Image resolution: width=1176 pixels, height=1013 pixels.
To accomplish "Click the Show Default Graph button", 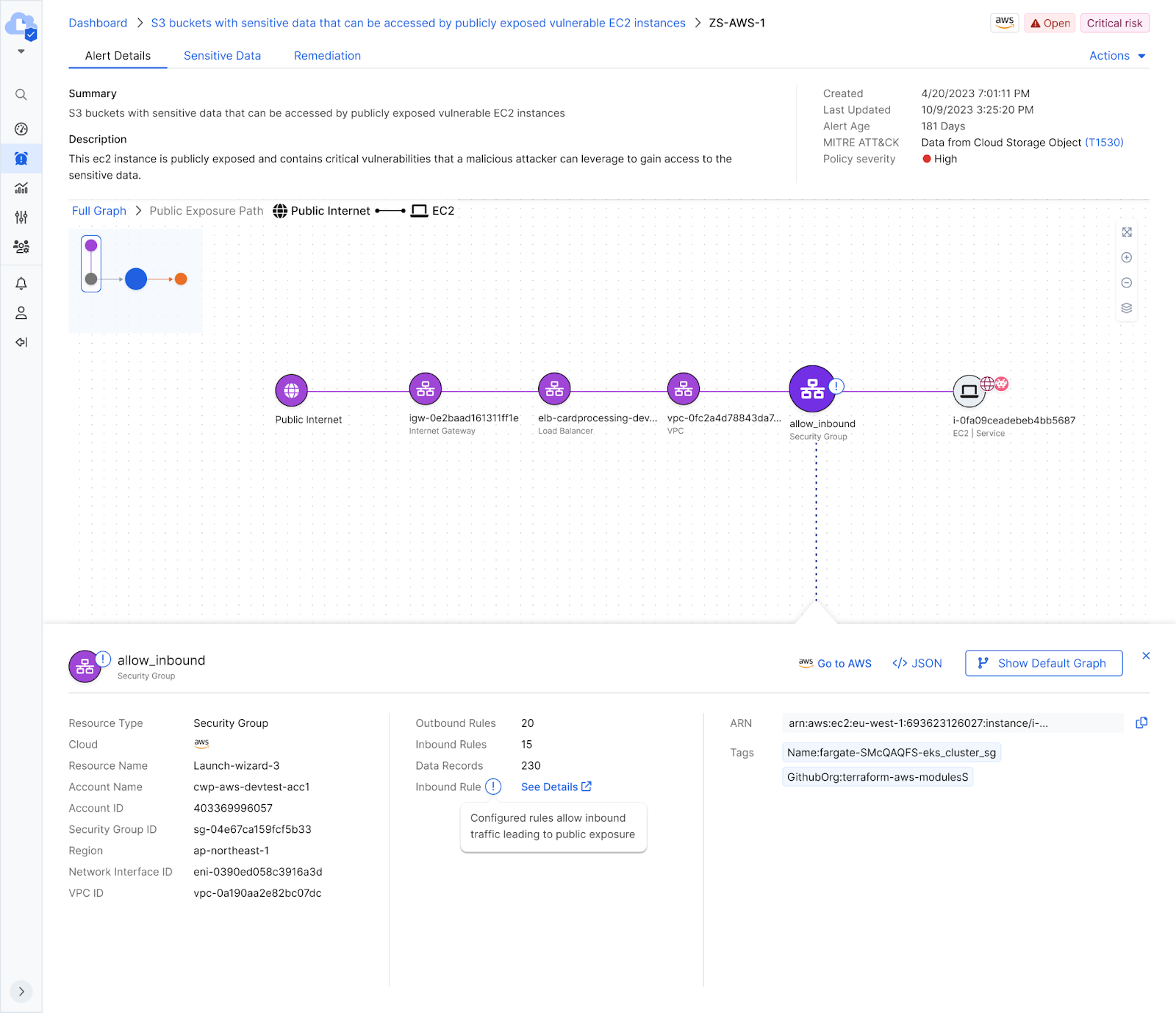I will (x=1043, y=663).
